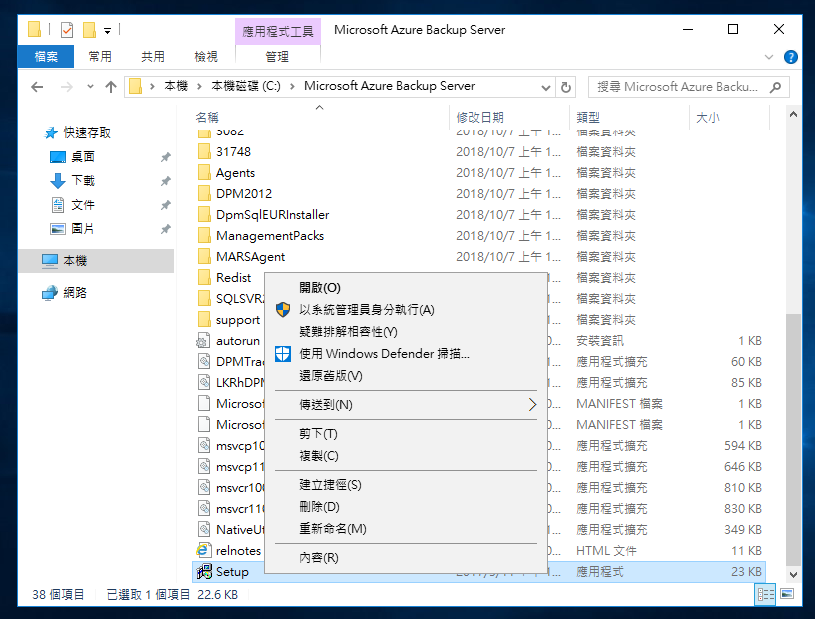Expand the breadcrumb chevron after 本機

[199, 86]
